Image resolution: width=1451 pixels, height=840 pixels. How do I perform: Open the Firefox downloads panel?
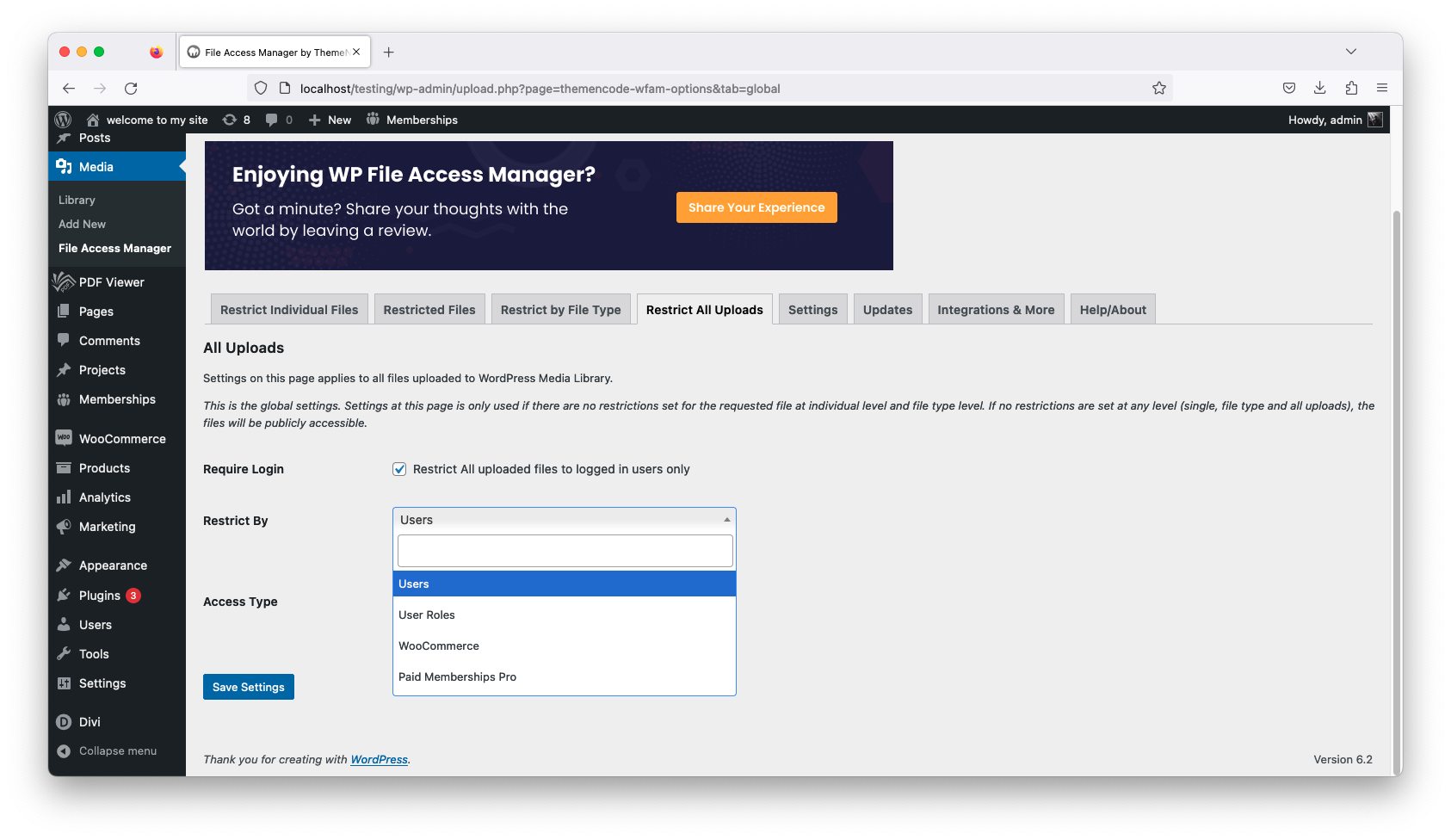(1319, 88)
